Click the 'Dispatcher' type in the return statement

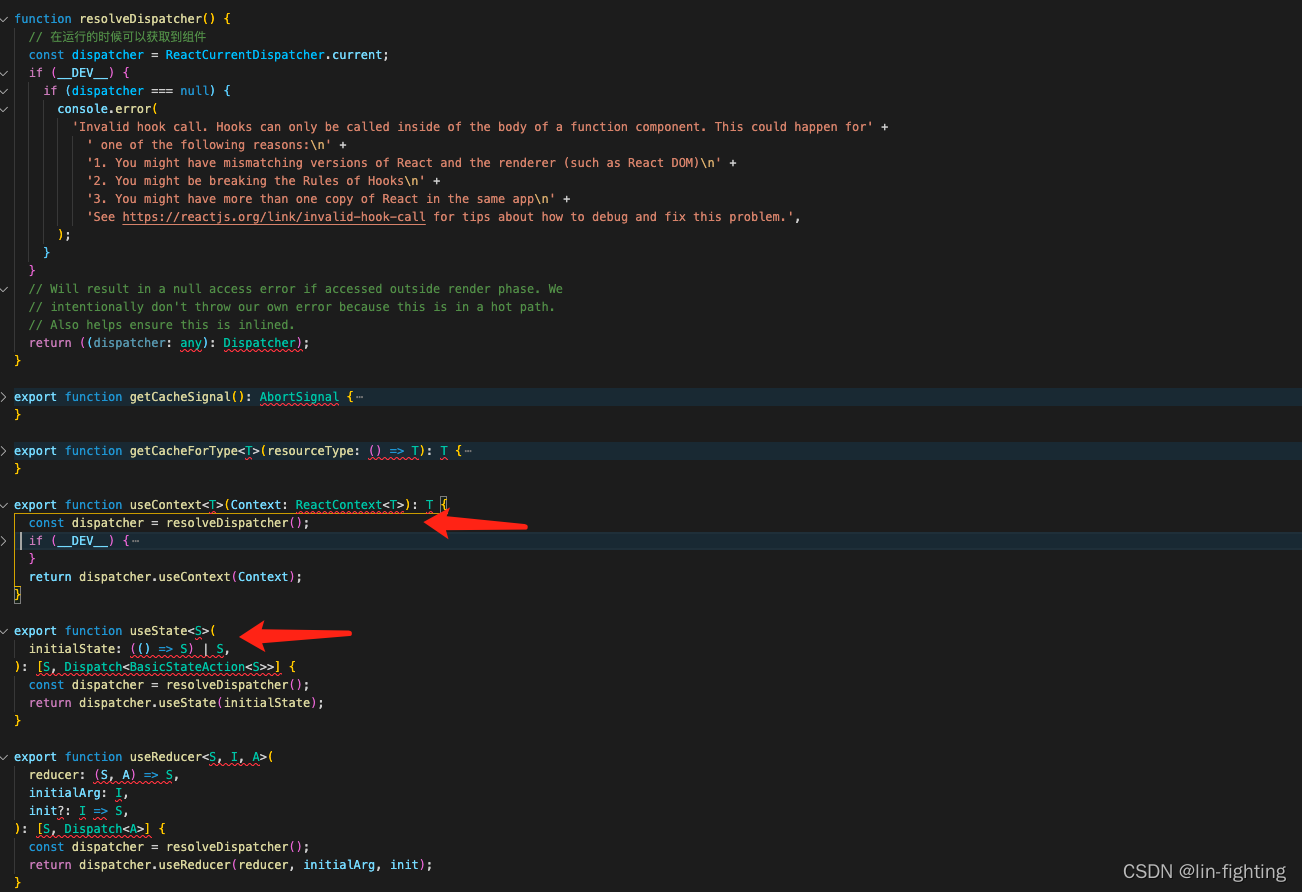259,343
